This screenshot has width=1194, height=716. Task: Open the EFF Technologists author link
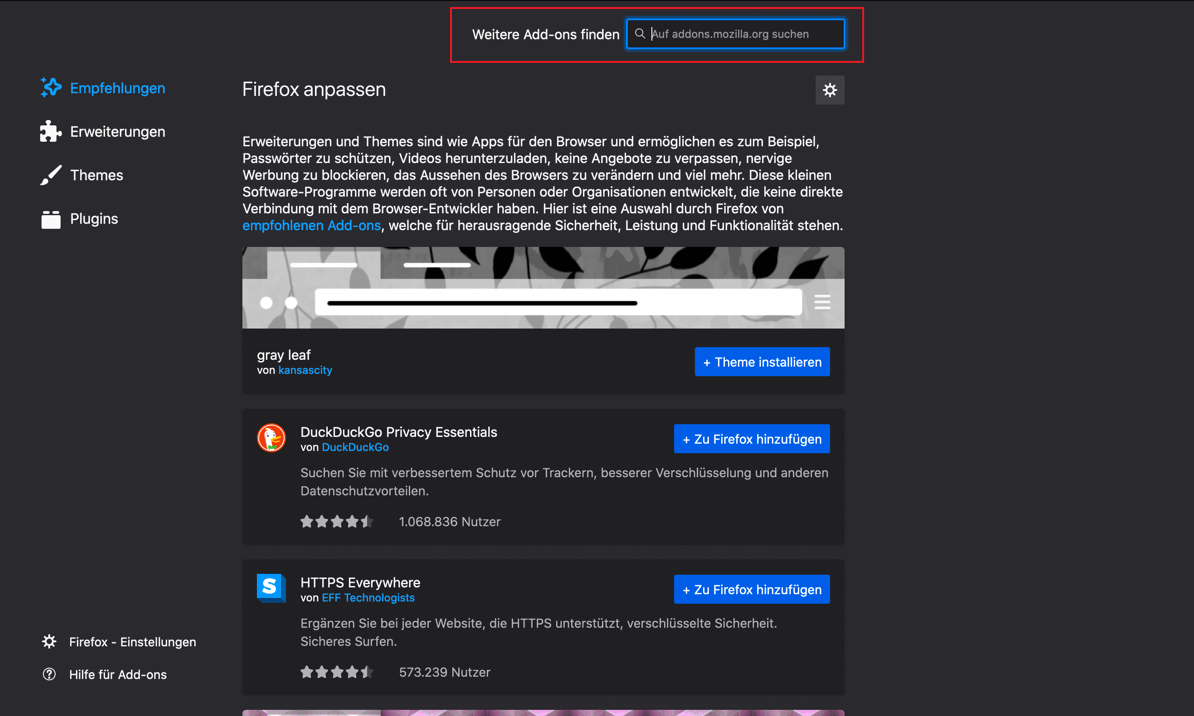coord(369,598)
